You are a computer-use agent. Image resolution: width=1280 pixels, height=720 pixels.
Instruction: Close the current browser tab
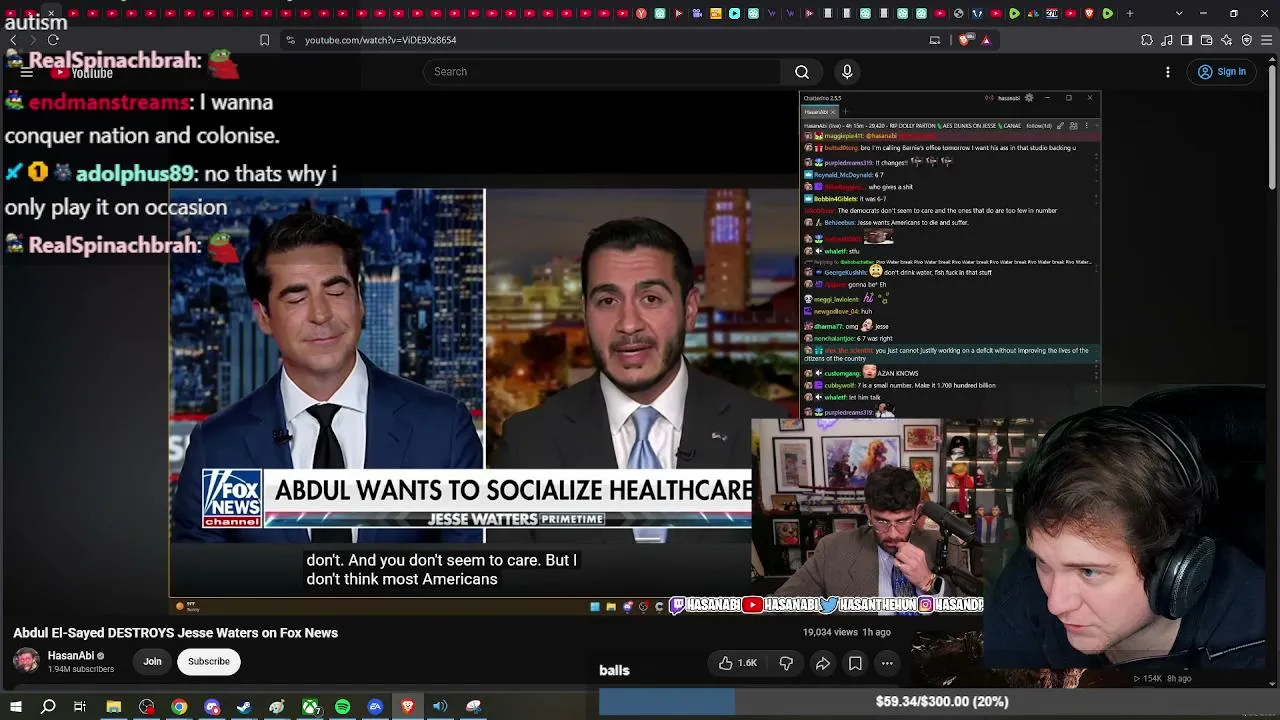[51, 13]
